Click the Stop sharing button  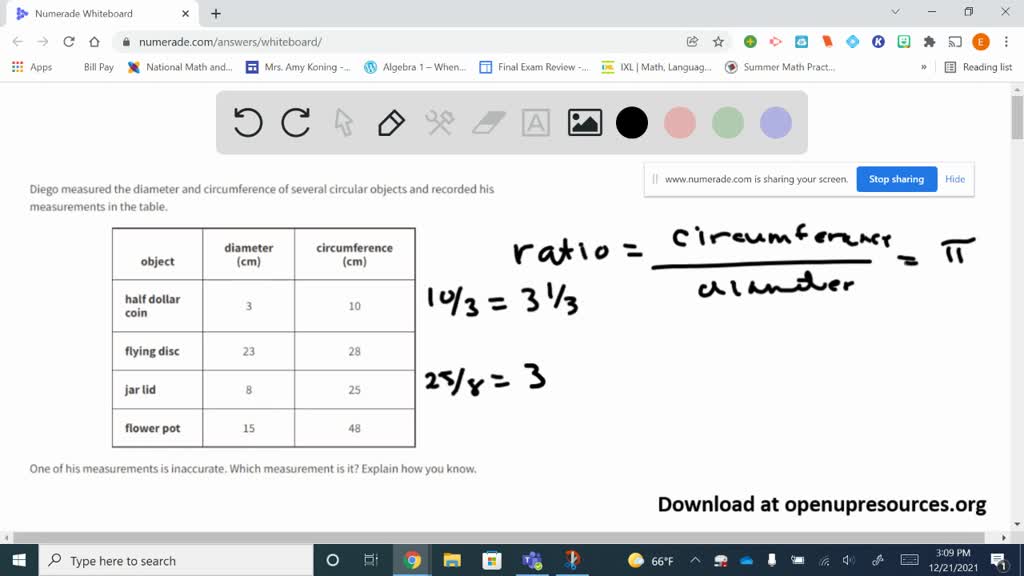click(x=896, y=179)
